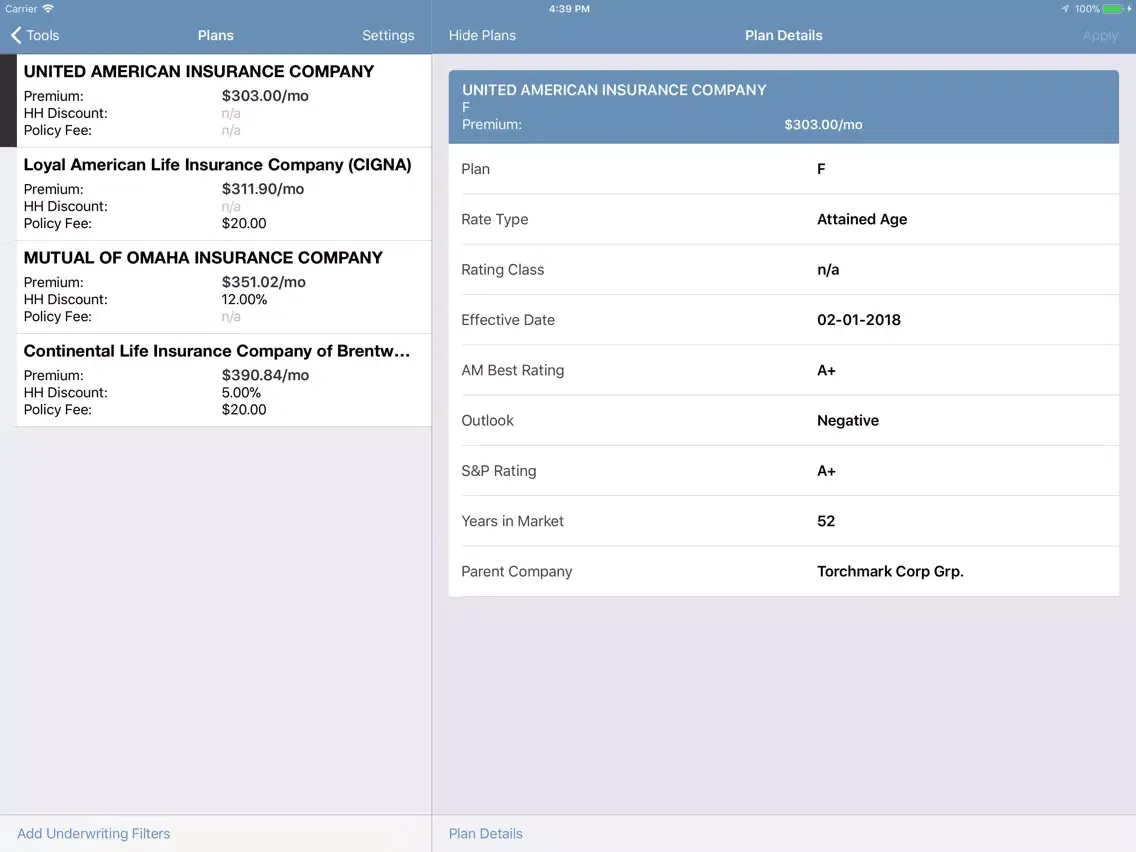Click the Negative outlook value

848,421
